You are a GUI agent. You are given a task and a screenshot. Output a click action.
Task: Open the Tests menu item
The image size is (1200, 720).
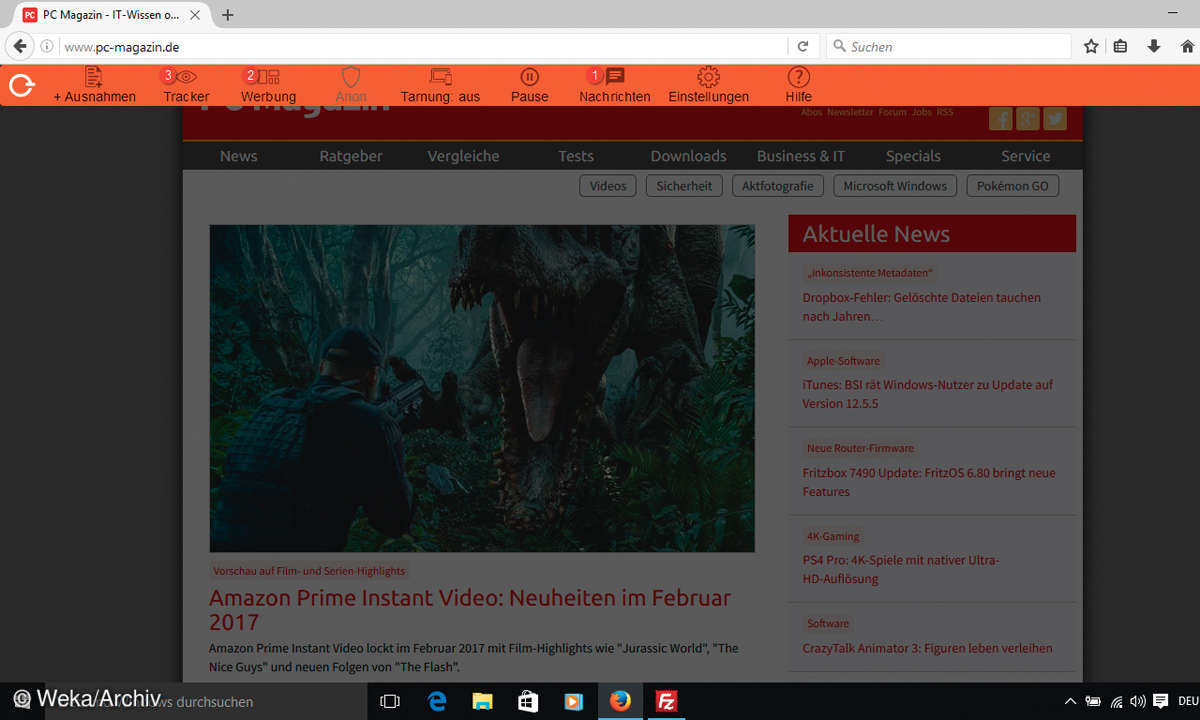coord(576,156)
